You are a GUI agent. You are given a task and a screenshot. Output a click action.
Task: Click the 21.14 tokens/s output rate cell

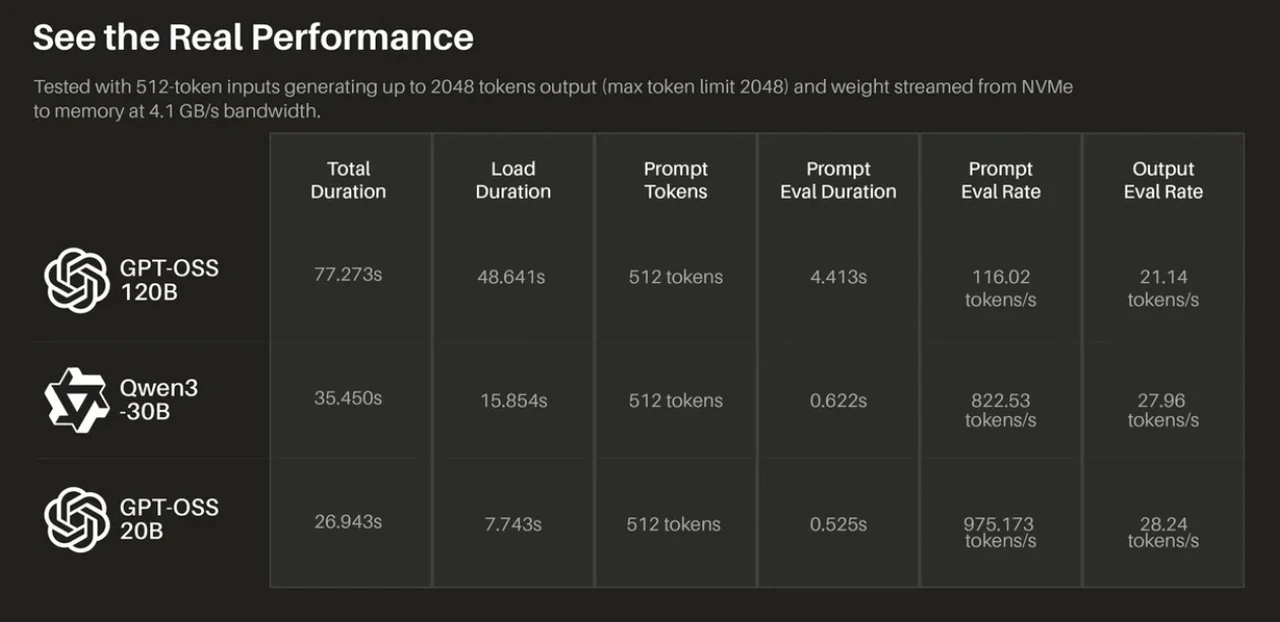point(1163,288)
